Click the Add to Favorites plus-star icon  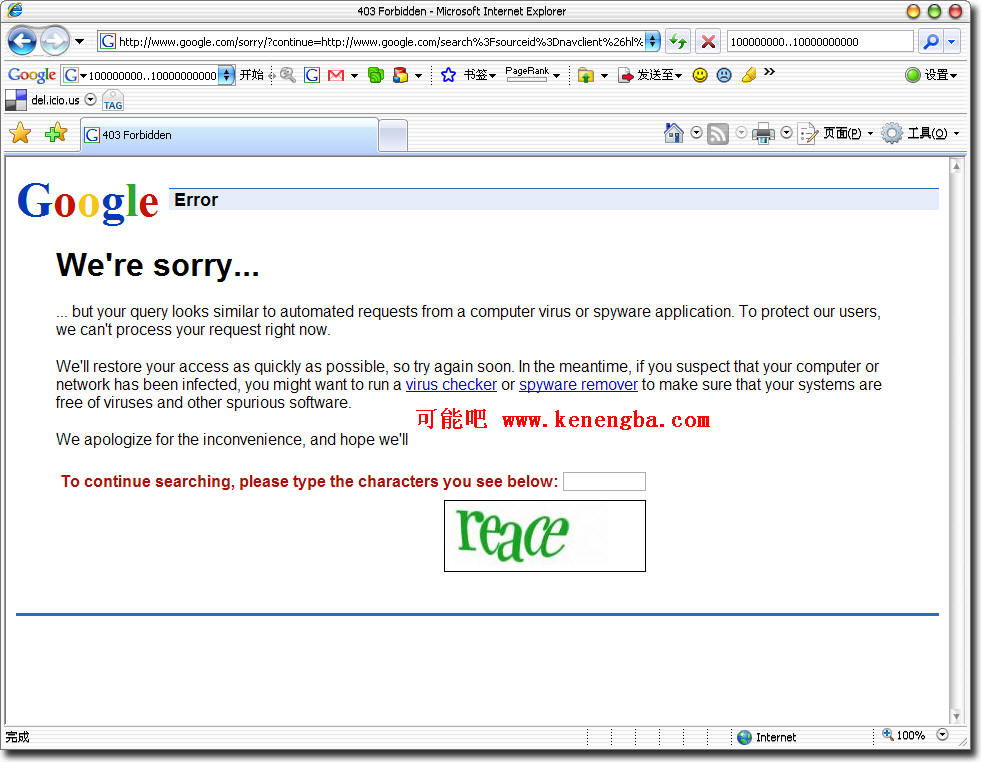(x=56, y=133)
